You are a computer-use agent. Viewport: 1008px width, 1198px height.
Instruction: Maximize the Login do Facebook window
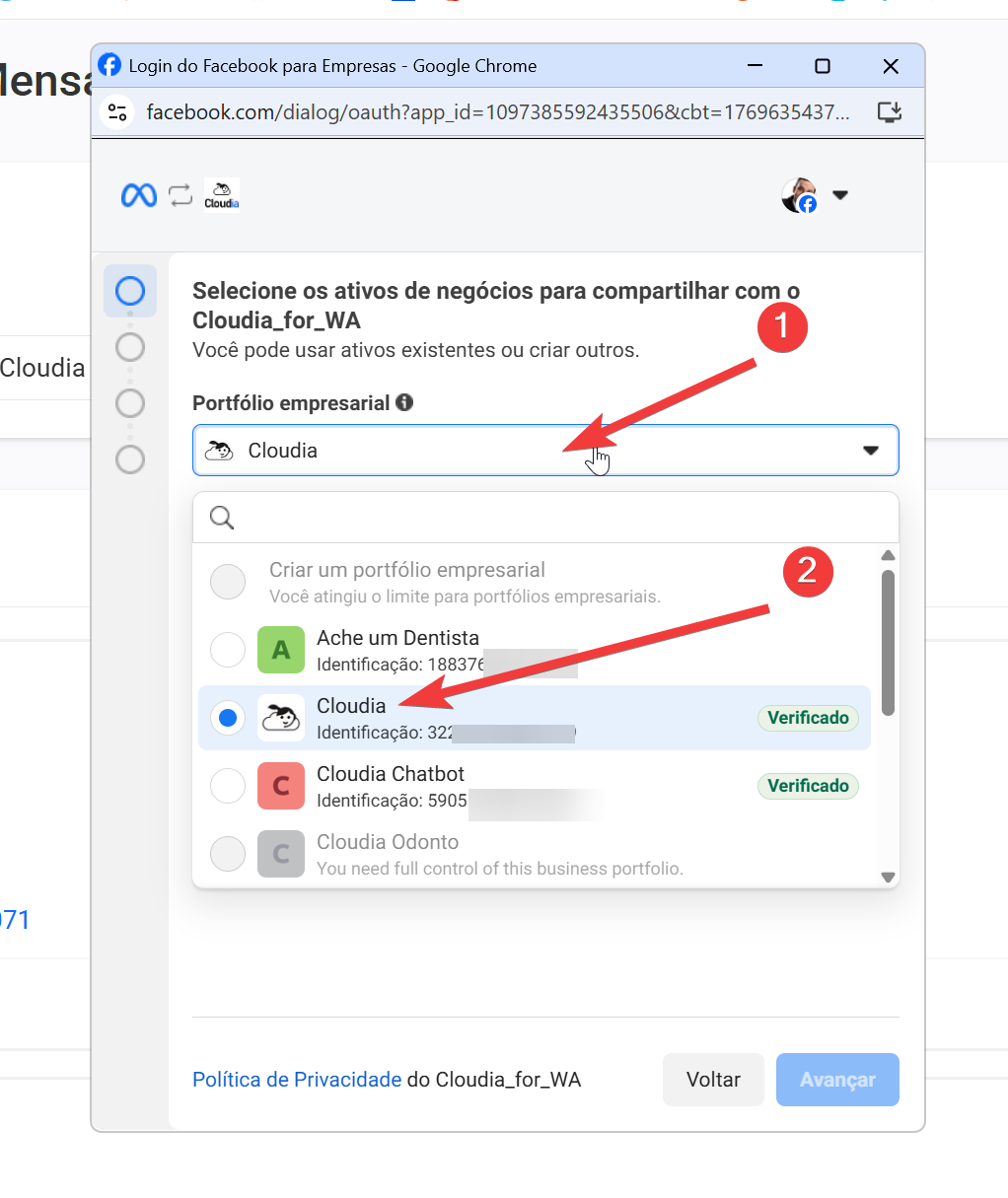(823, 66)
